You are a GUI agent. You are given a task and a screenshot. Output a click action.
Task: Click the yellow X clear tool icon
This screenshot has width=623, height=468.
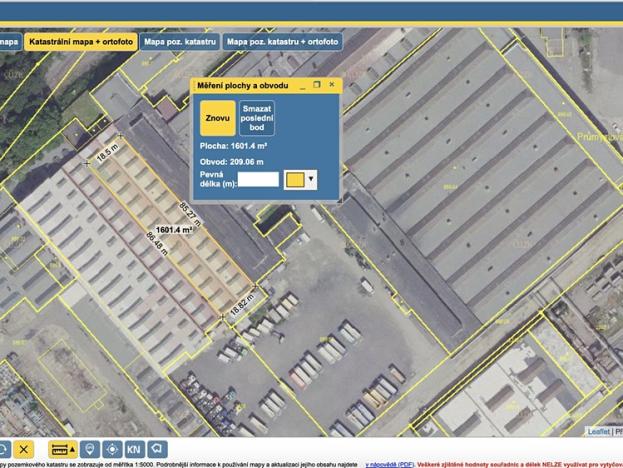point(25,449)
